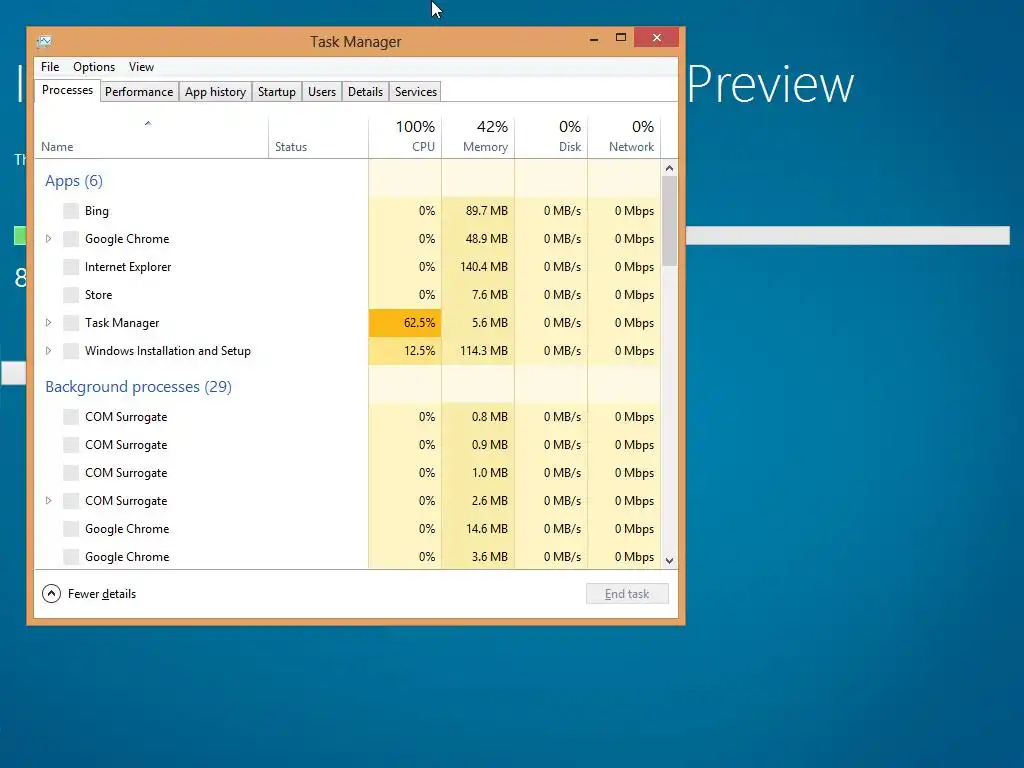Select the Store process row

tap(347, 295)
